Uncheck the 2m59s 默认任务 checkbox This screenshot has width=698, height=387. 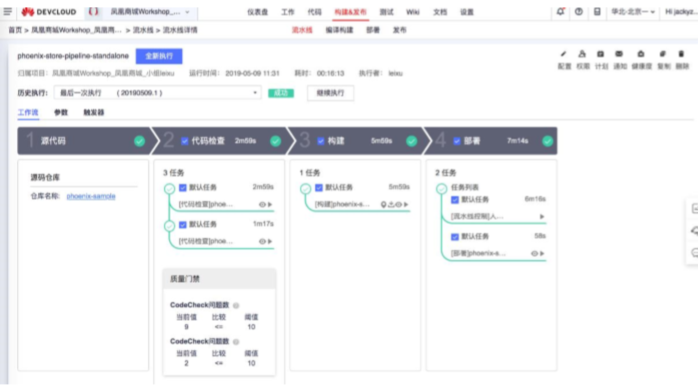click(x=183, y=187)
